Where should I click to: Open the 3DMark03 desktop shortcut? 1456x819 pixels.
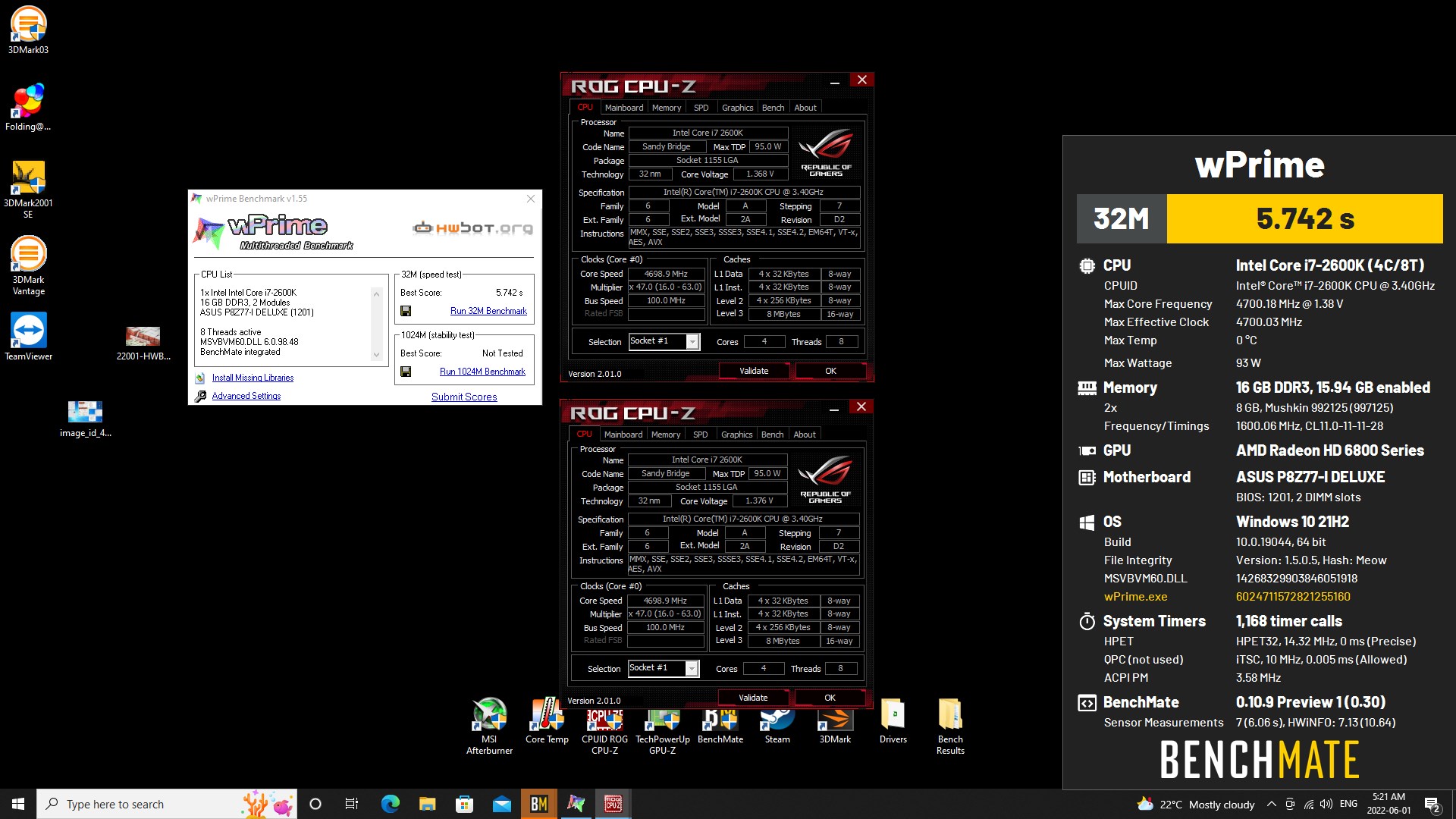28,30
